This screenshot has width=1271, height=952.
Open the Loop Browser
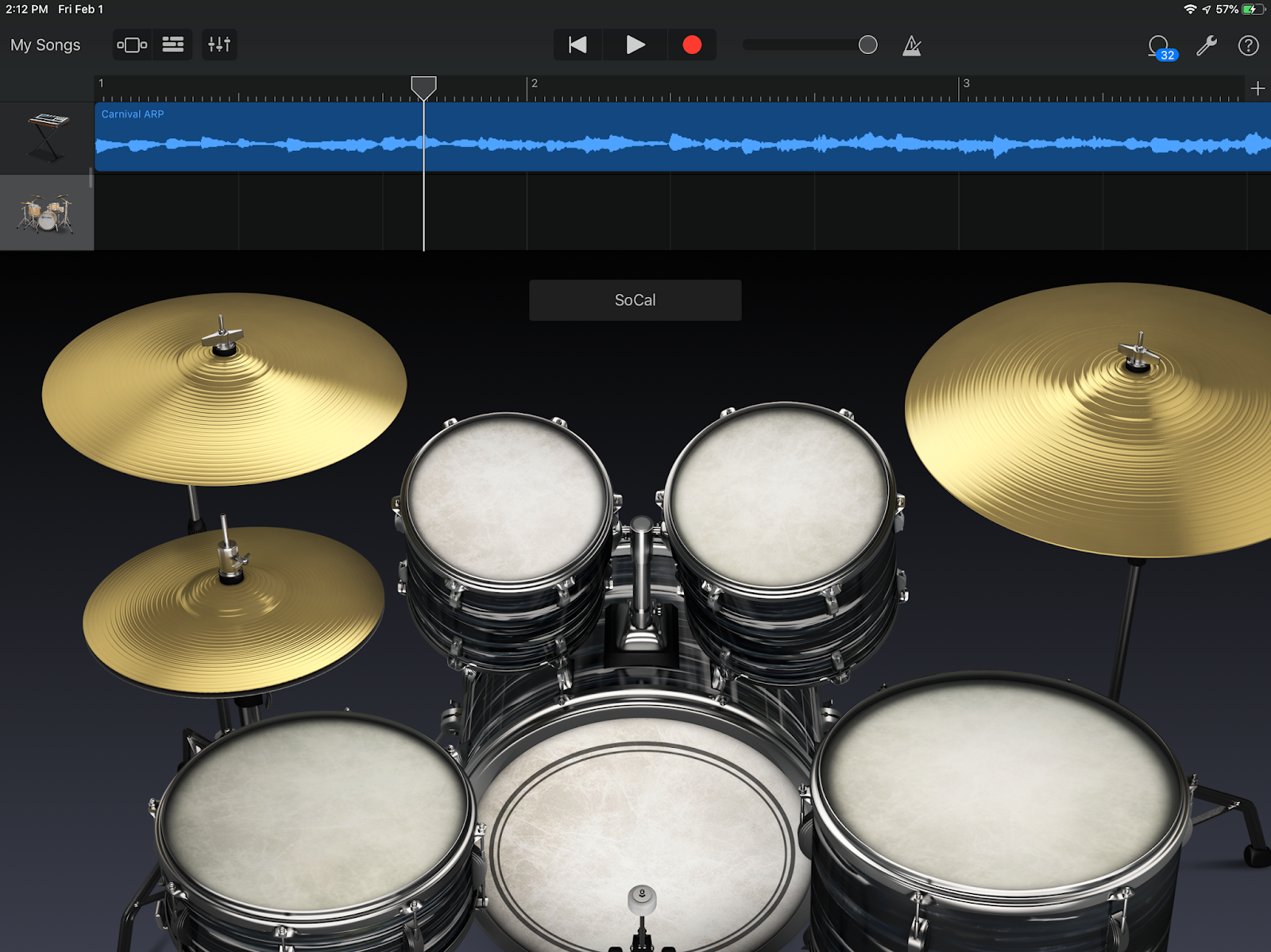[x=1160, y=45]
